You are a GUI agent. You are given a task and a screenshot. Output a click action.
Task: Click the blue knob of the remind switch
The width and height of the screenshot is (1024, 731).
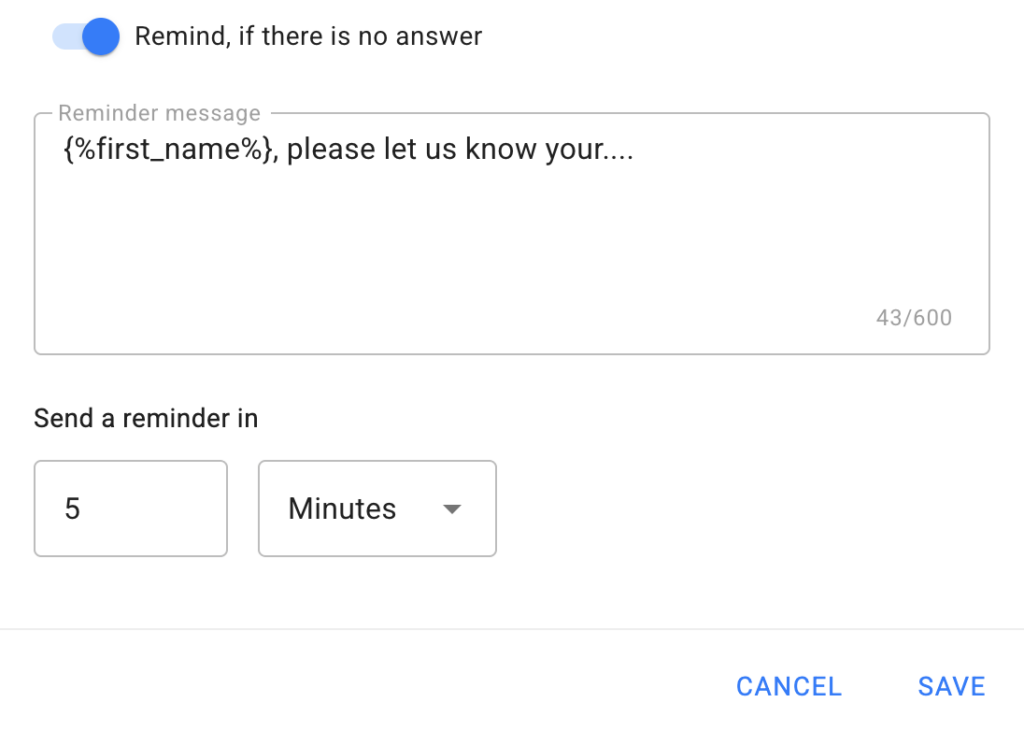tap(99, 37)
